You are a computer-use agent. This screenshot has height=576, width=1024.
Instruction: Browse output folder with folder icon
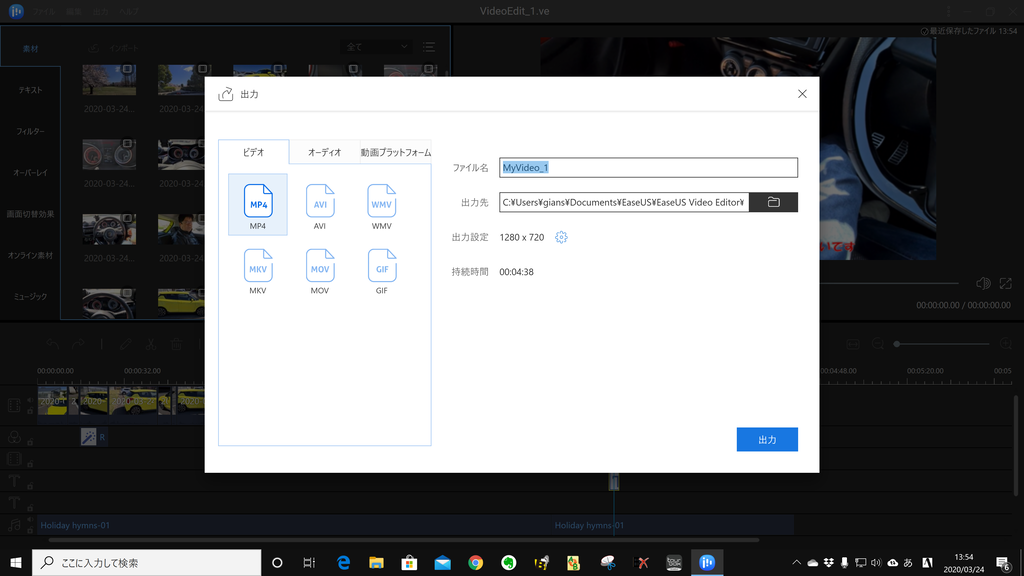773,202
